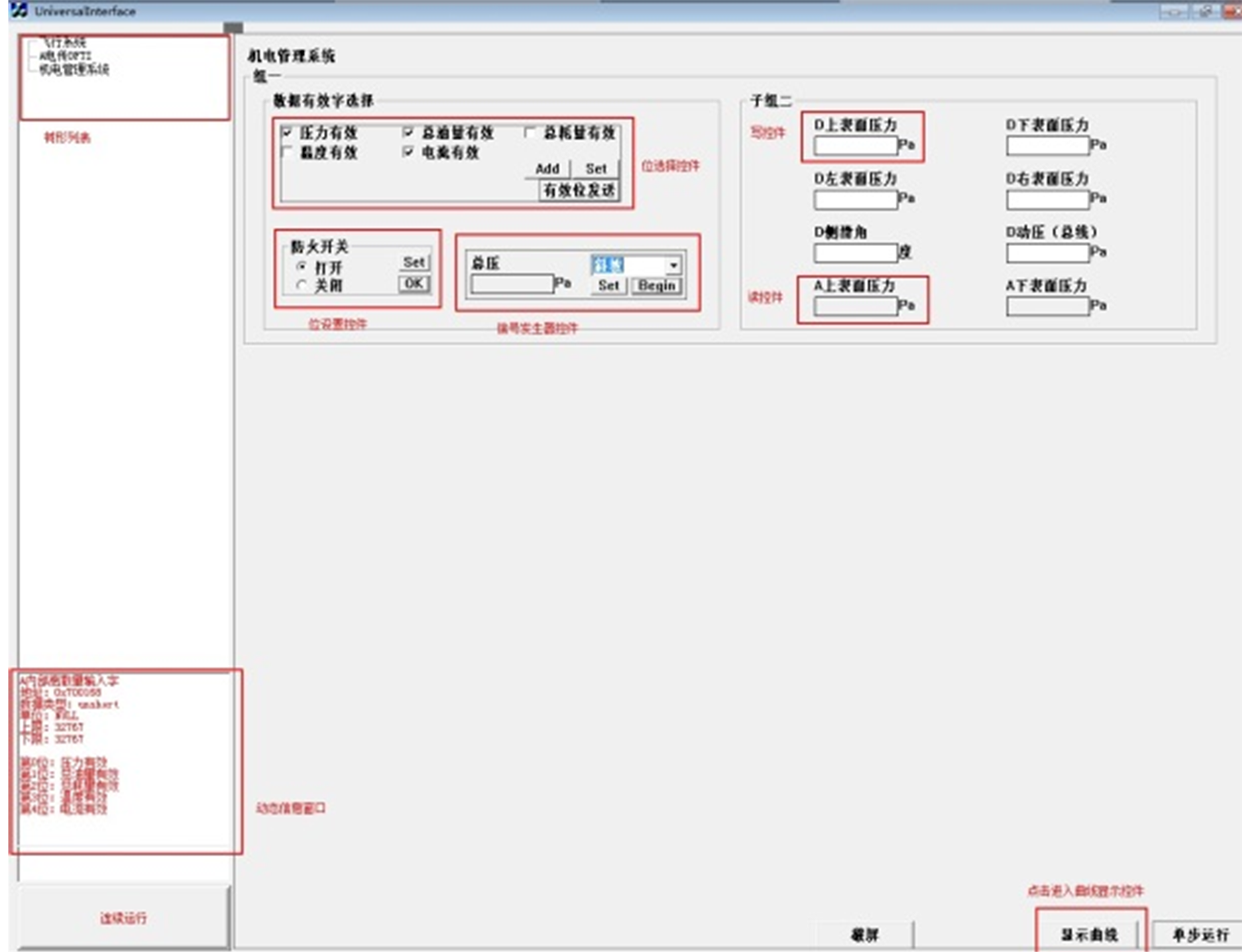
Task: Focus the 总压 Pa value input box
Action: tap(511, 285)
